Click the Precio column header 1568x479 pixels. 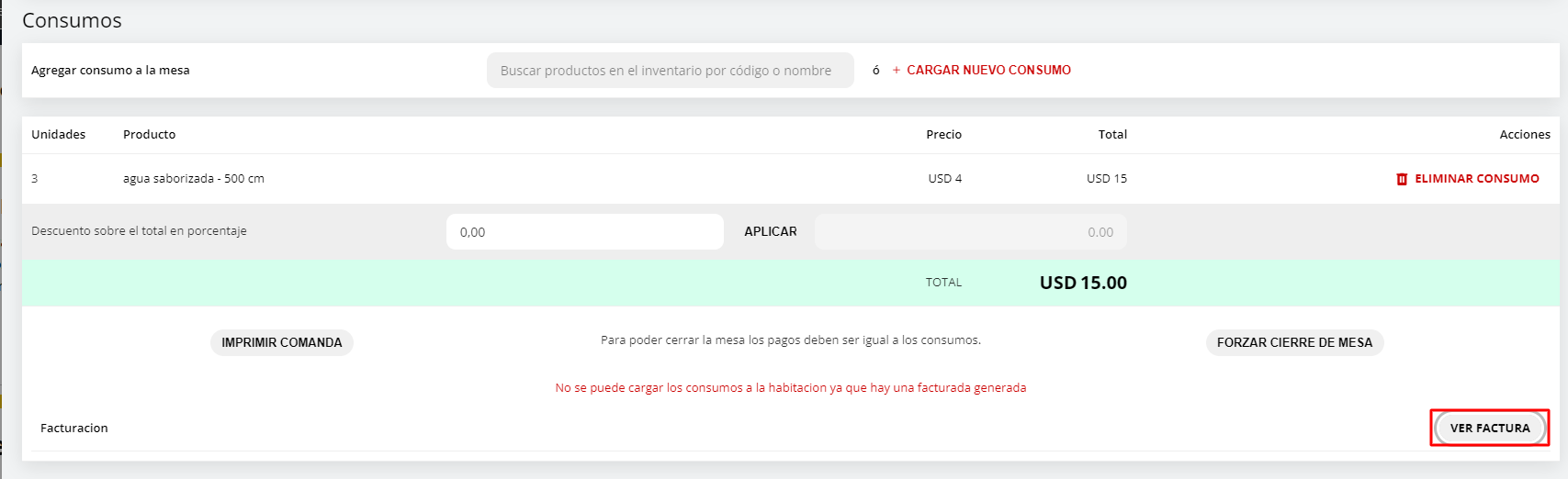click(943, 134)
